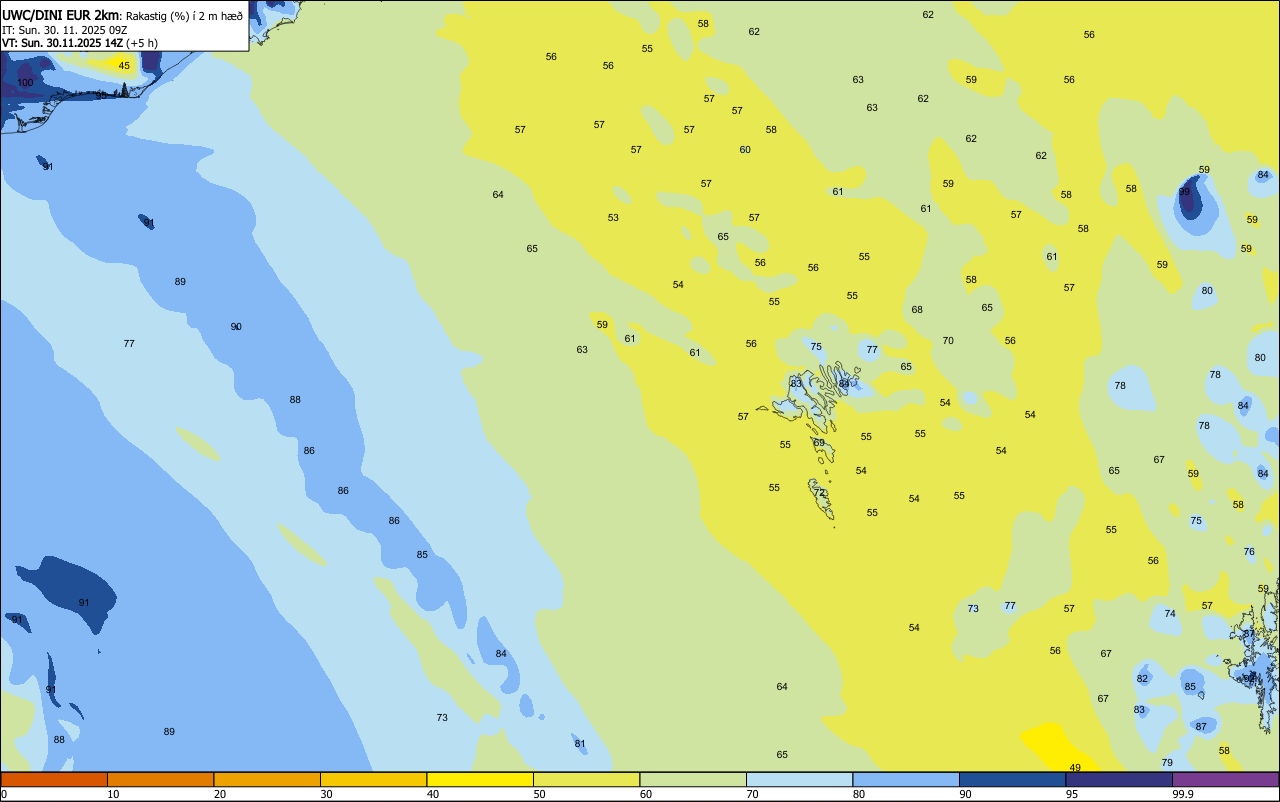Image resolution: width=1280 pixels, height=802 pixels.
Task: Click the legend scale label '10'
Action: [113, 794]
